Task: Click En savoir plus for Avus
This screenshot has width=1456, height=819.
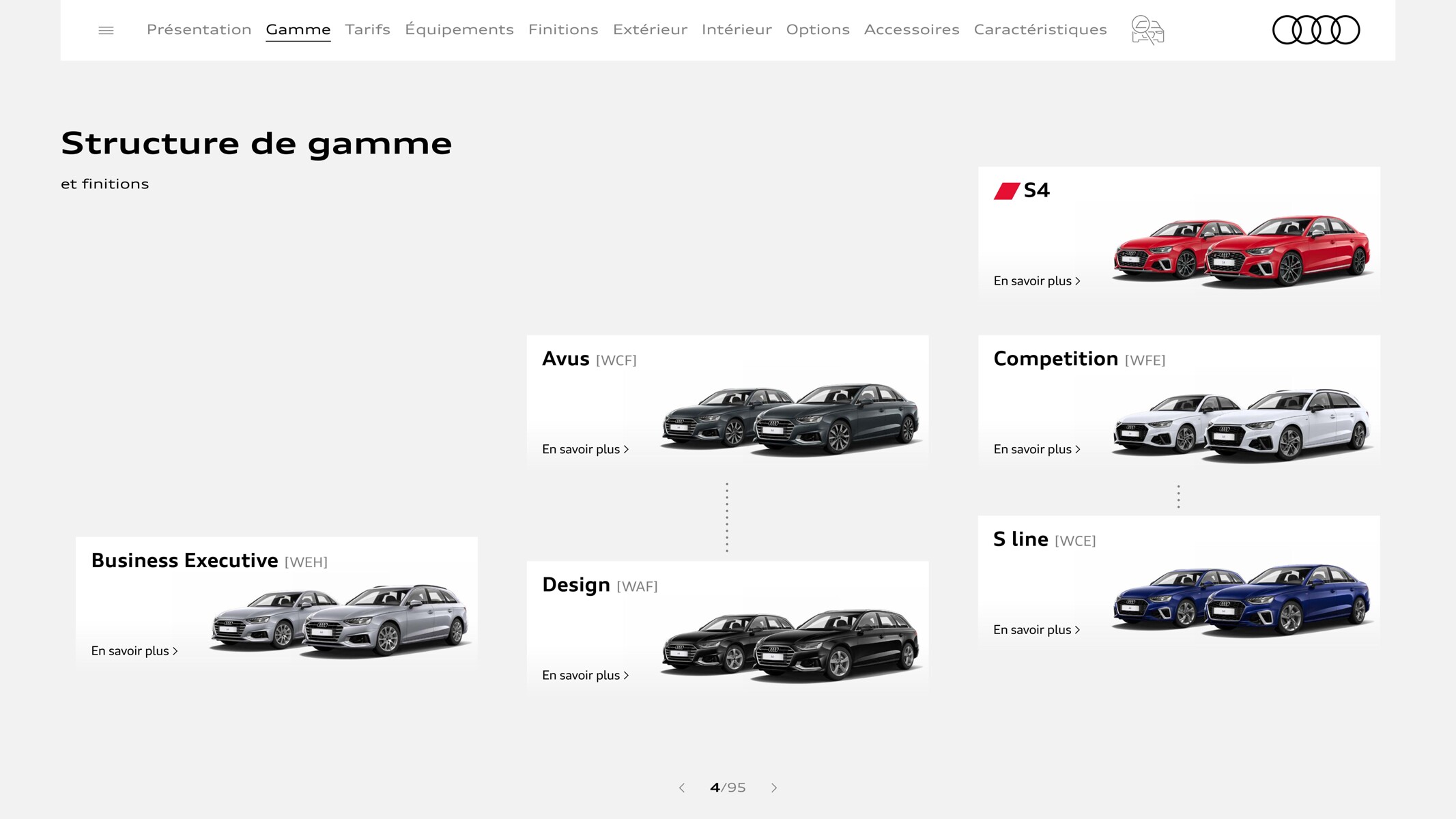Action: [x=585, y=450]
